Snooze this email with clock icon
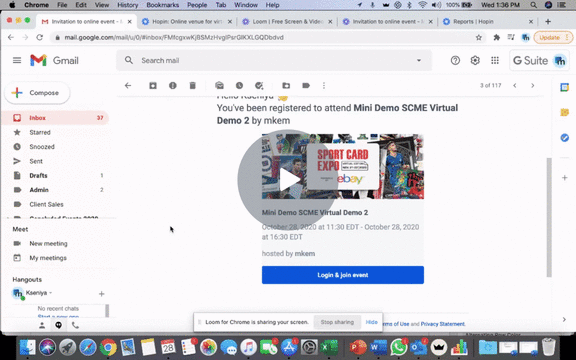This screenshot has width=576, height=360. coord(240,86)
